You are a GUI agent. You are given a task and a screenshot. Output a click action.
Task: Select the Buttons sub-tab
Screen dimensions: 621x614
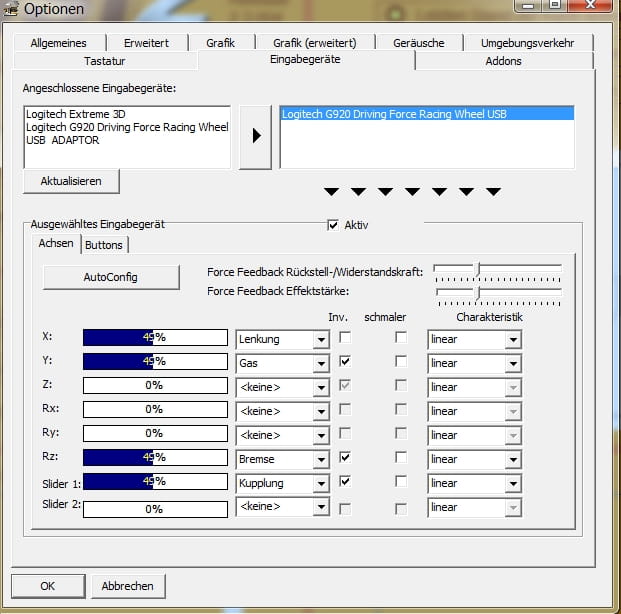[104, 244]
